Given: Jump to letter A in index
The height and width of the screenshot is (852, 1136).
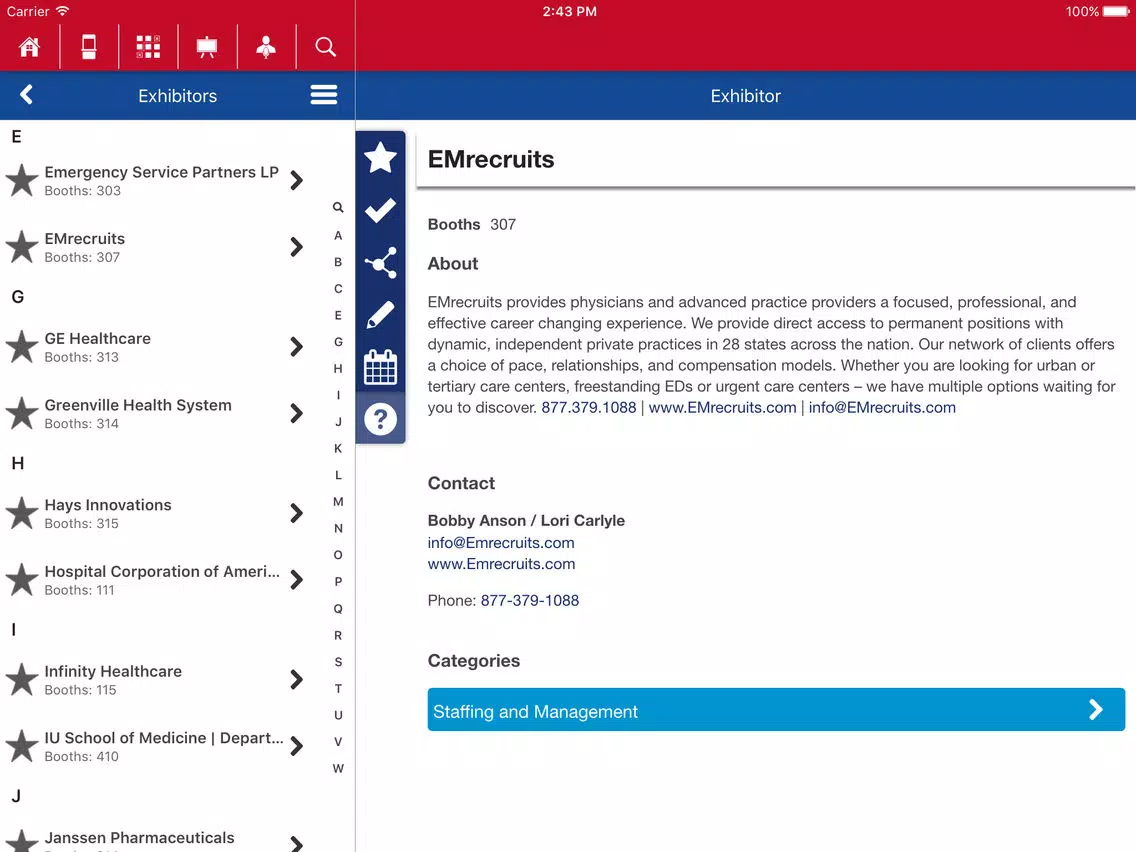Looking at the screenshot, I should (338, 235).
